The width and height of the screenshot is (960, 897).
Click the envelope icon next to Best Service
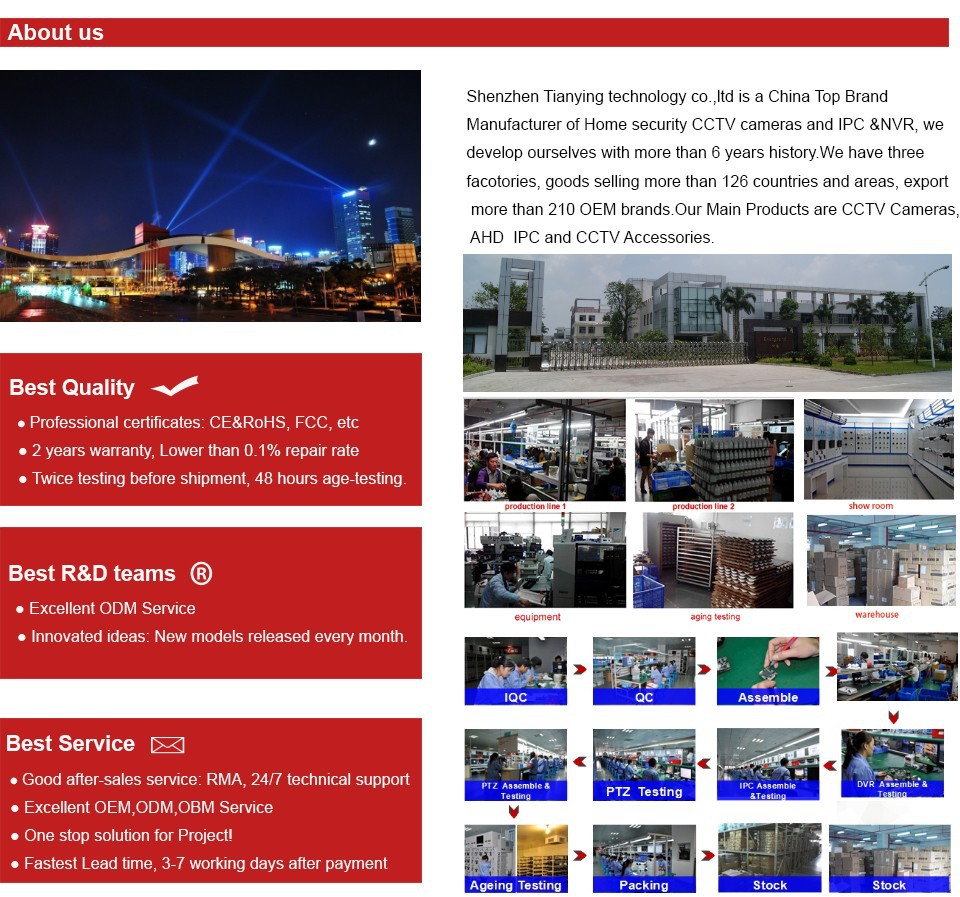(x=167, y=744)
